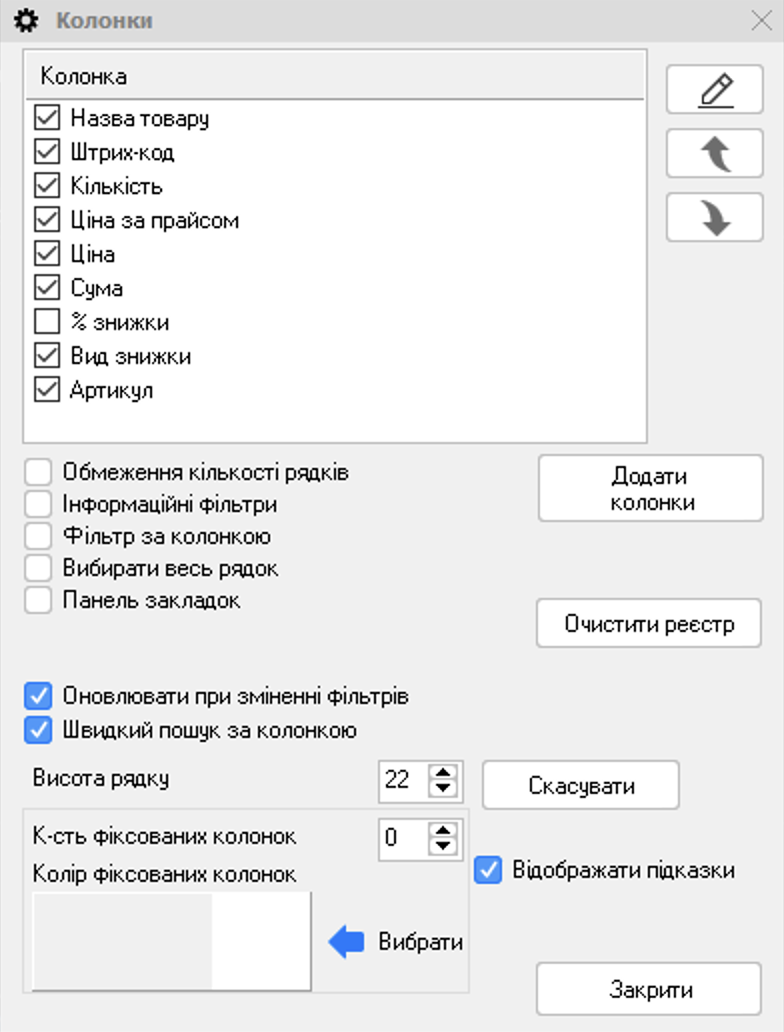Increase row height with up stepper arrow
Image resolution: width=784 pixels, height=1032 pixels.
[443, 773]
